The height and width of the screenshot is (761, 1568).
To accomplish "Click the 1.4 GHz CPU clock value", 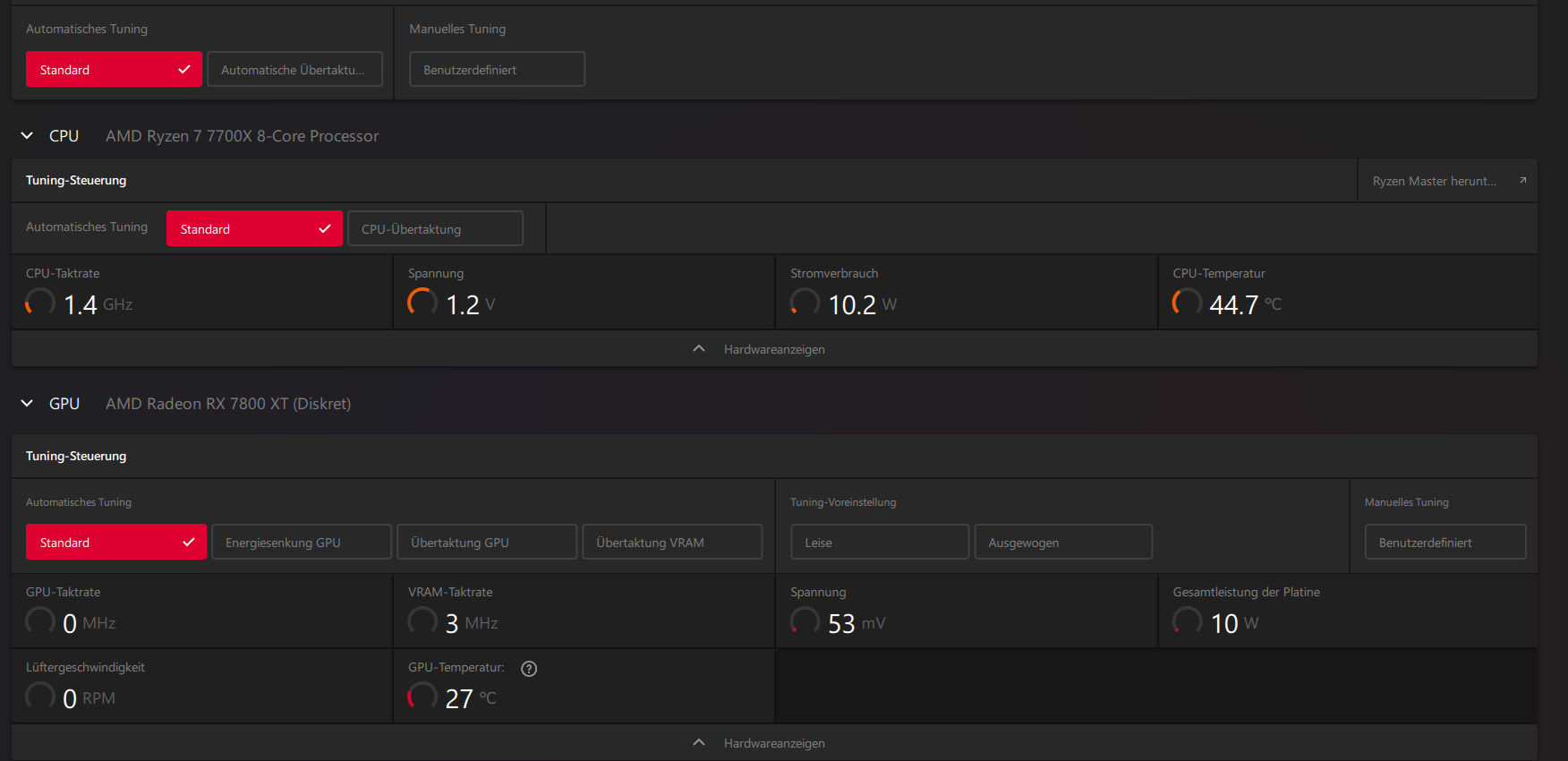I will [98, 305].
